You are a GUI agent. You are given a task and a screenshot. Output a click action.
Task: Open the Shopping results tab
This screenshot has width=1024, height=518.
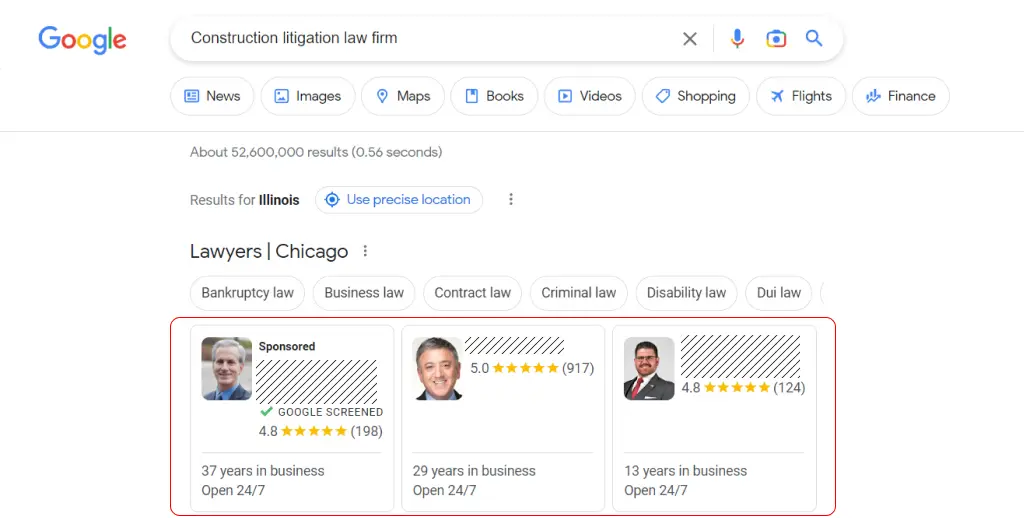[696, 96]
